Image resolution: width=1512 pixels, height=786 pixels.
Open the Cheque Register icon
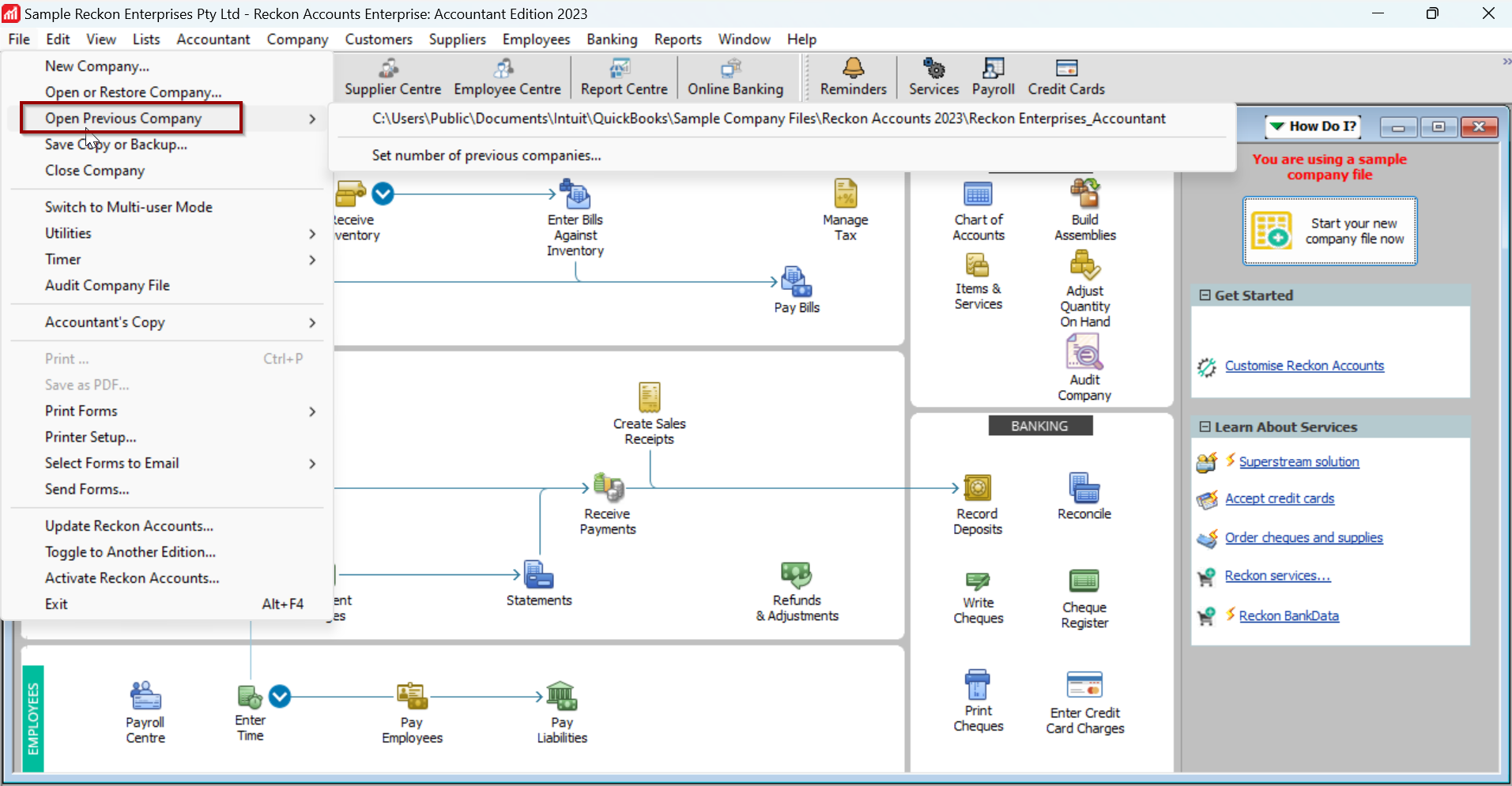(1084, 581)
